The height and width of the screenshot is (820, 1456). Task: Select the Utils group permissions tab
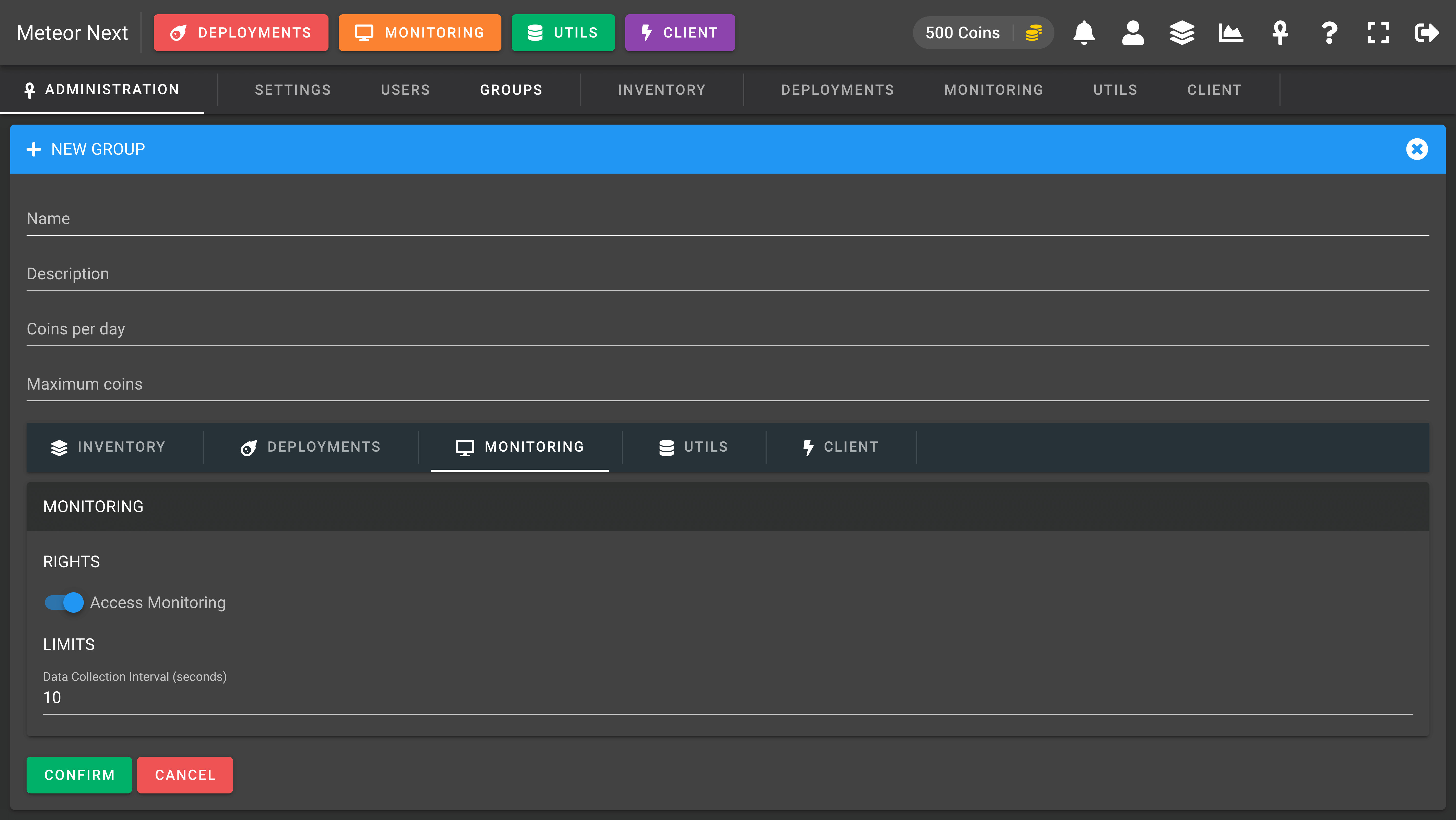coord(694,447)
